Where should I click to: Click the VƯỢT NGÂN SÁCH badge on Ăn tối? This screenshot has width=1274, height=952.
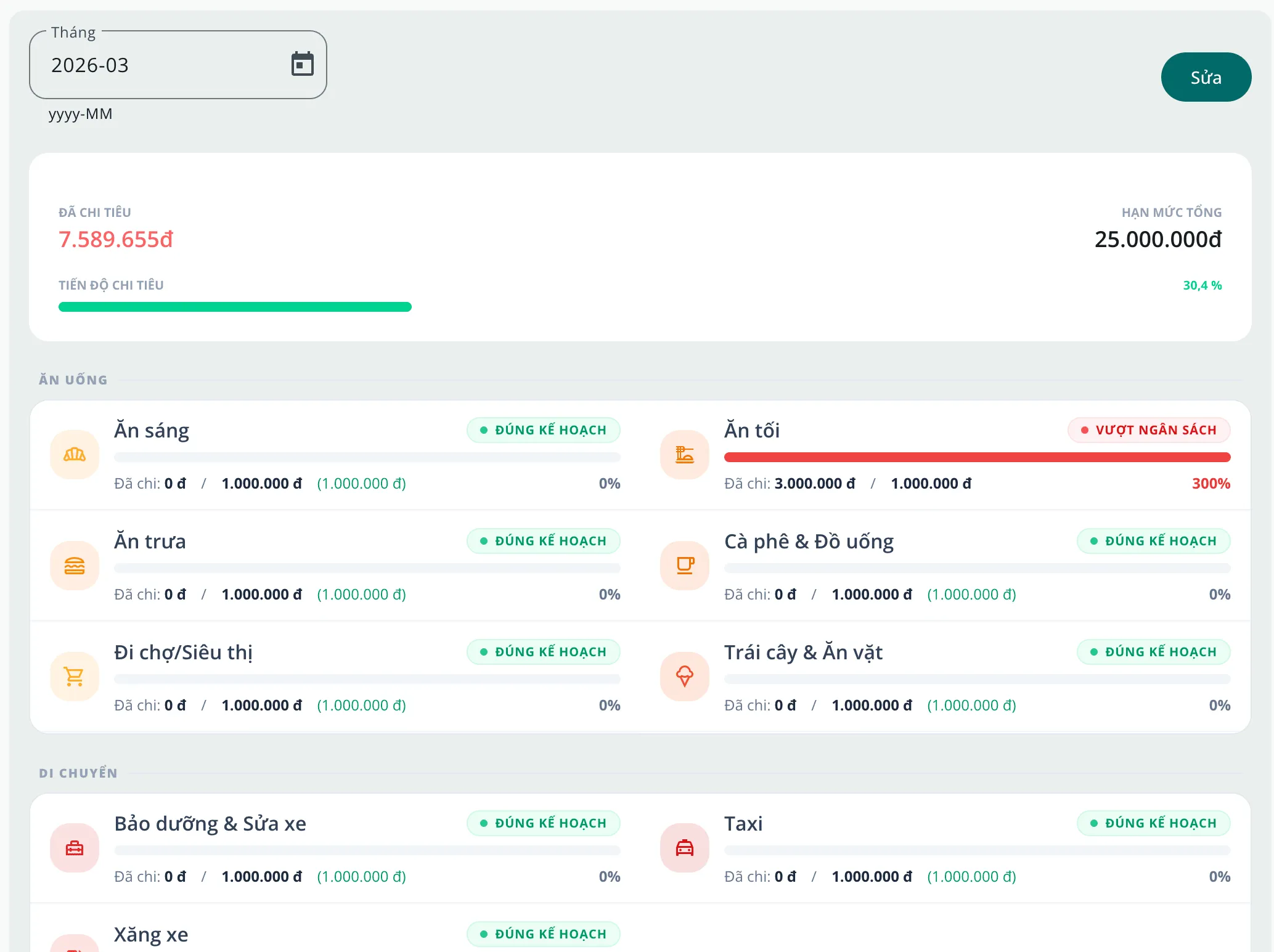click(x=1149, y=430)
